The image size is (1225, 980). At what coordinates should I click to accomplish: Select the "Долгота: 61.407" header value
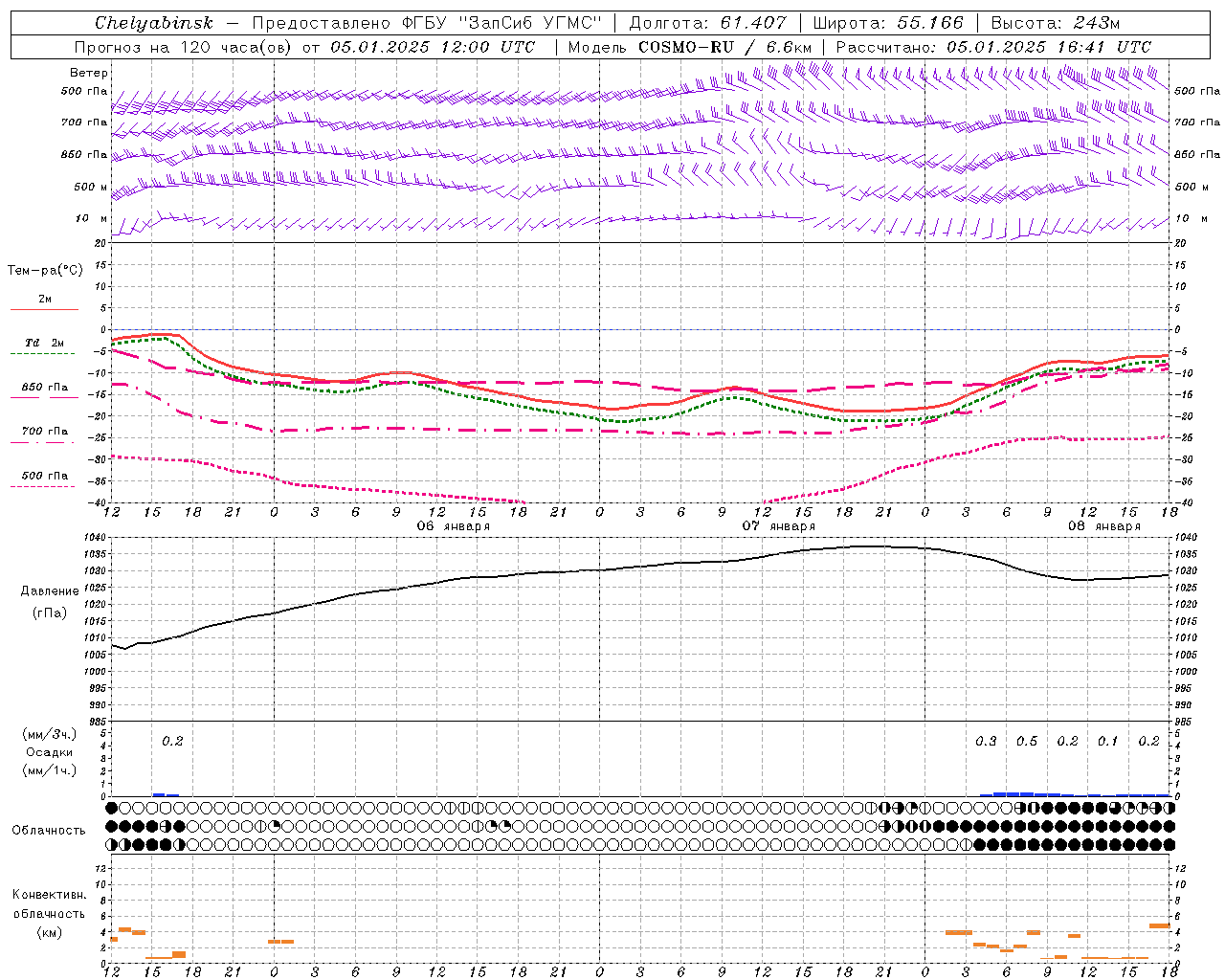[x=707, y=23]
